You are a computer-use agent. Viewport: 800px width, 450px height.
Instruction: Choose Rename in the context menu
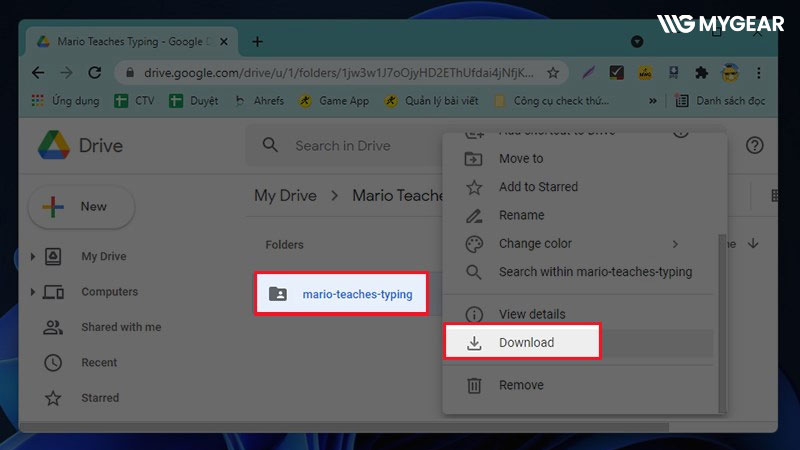pyautogui.click(x=578, y=215)
